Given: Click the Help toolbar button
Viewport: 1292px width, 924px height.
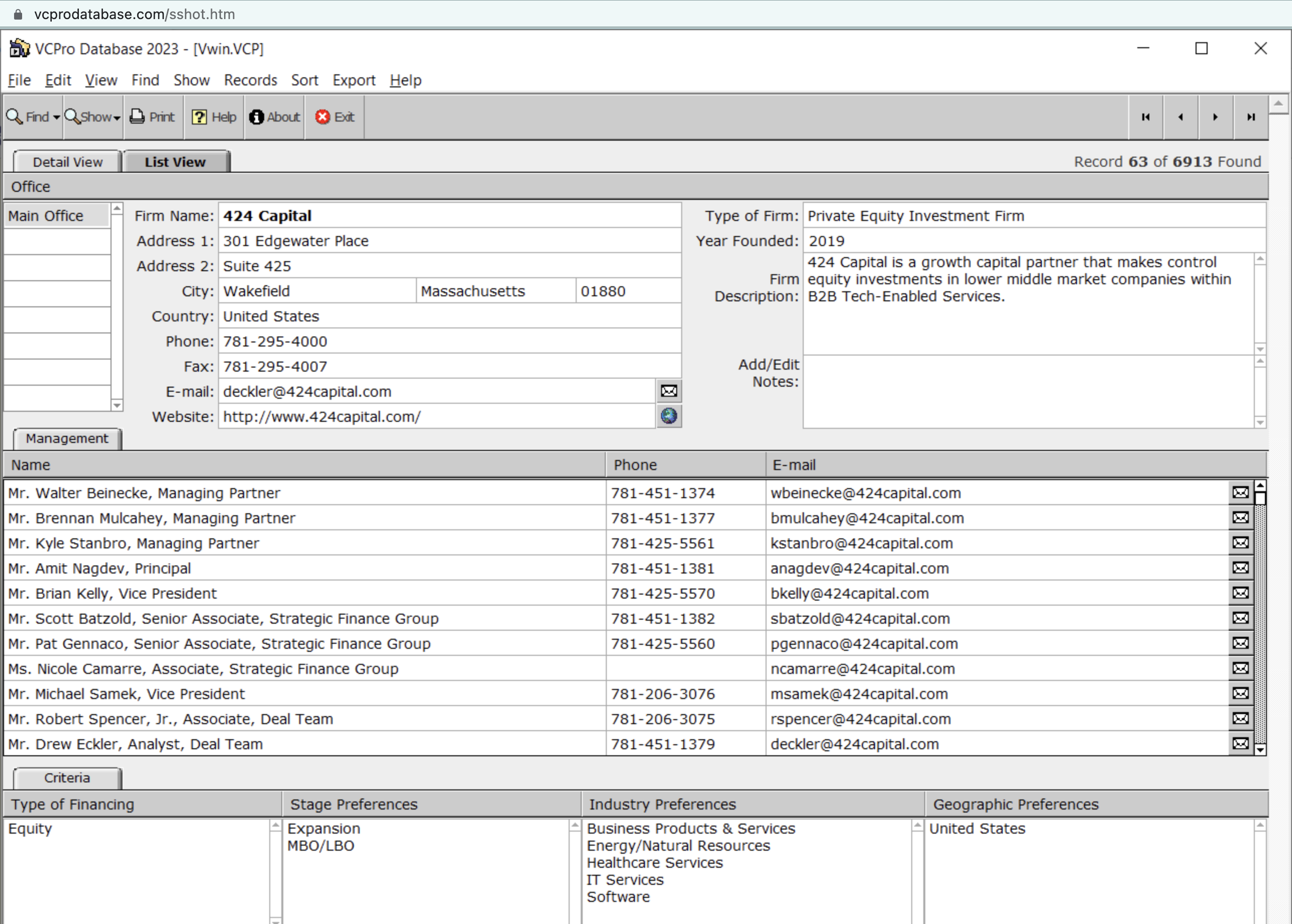Looking at the screenshot, I should pyautogui.click(x=214, y=117).
